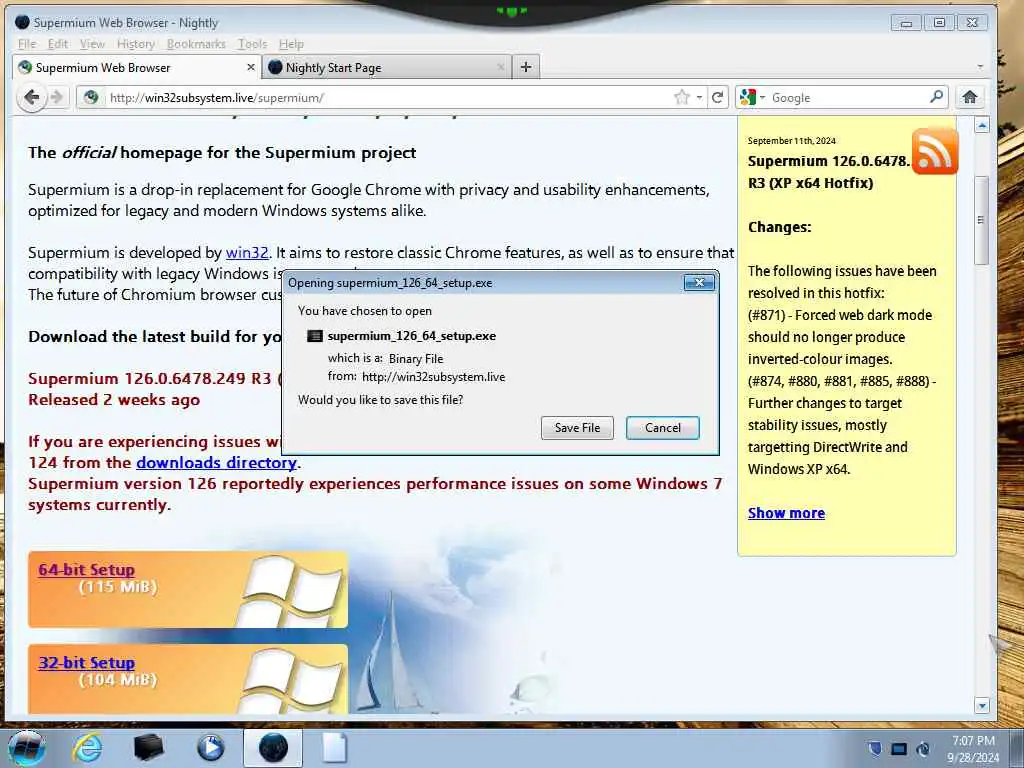Click the site identity globe icon in address bar

coord(91,97)
